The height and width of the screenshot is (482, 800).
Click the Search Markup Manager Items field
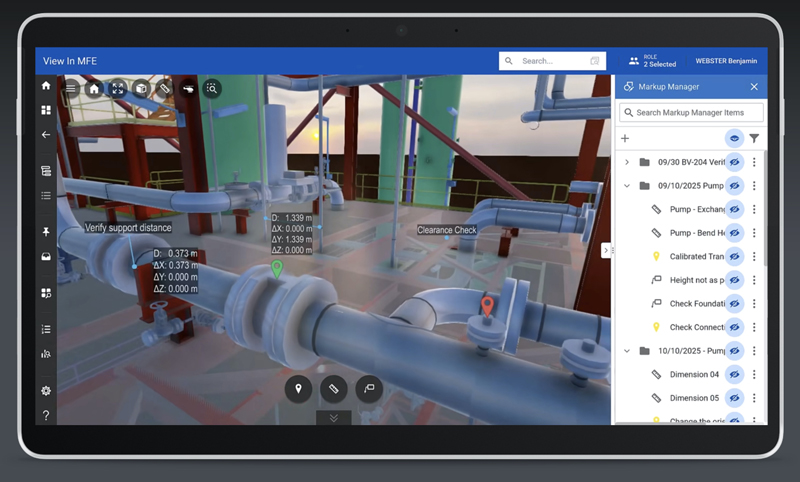pyautogui.click(x=690, y=113)
